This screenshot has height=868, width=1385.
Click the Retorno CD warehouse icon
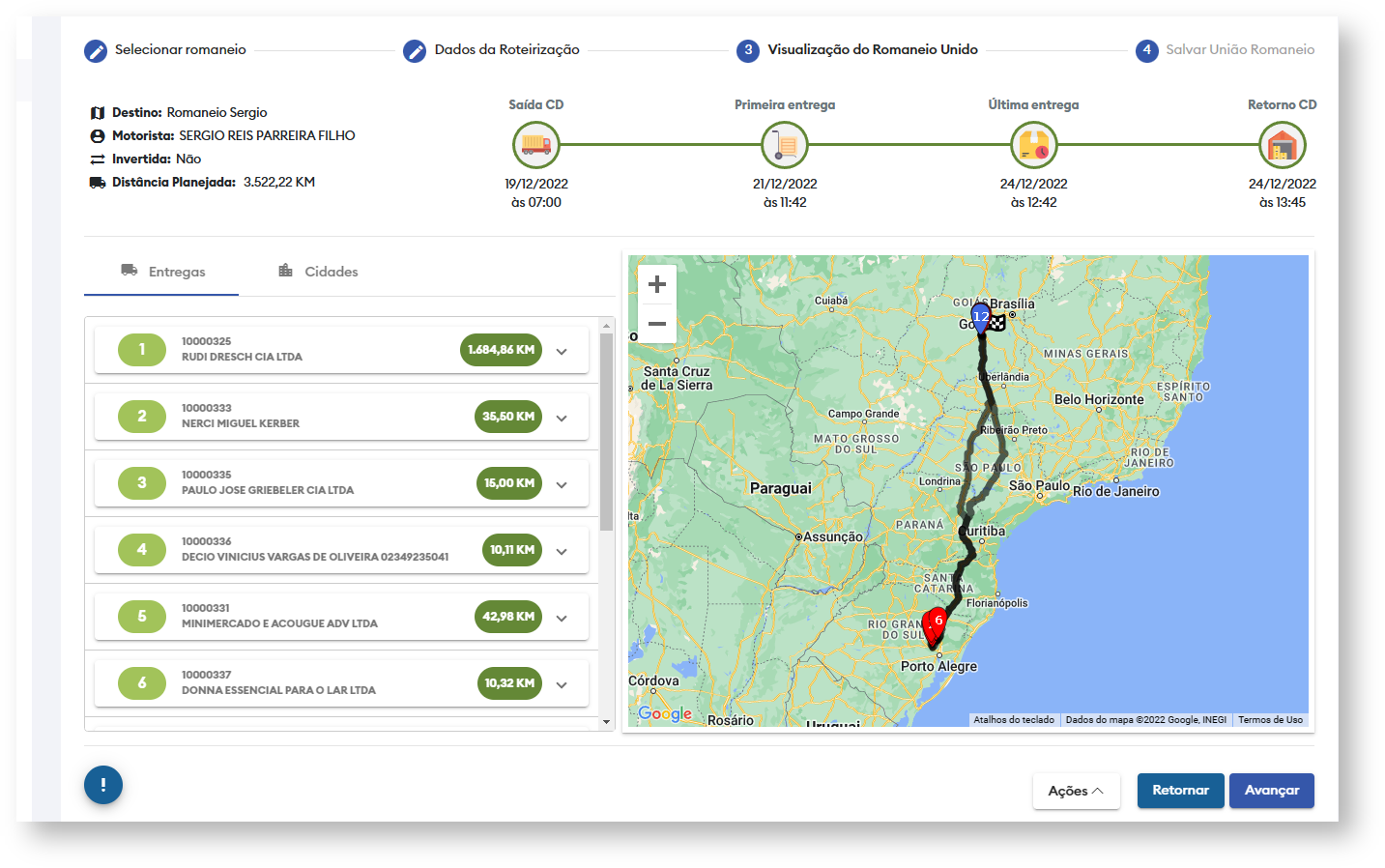click(1282, 146)
